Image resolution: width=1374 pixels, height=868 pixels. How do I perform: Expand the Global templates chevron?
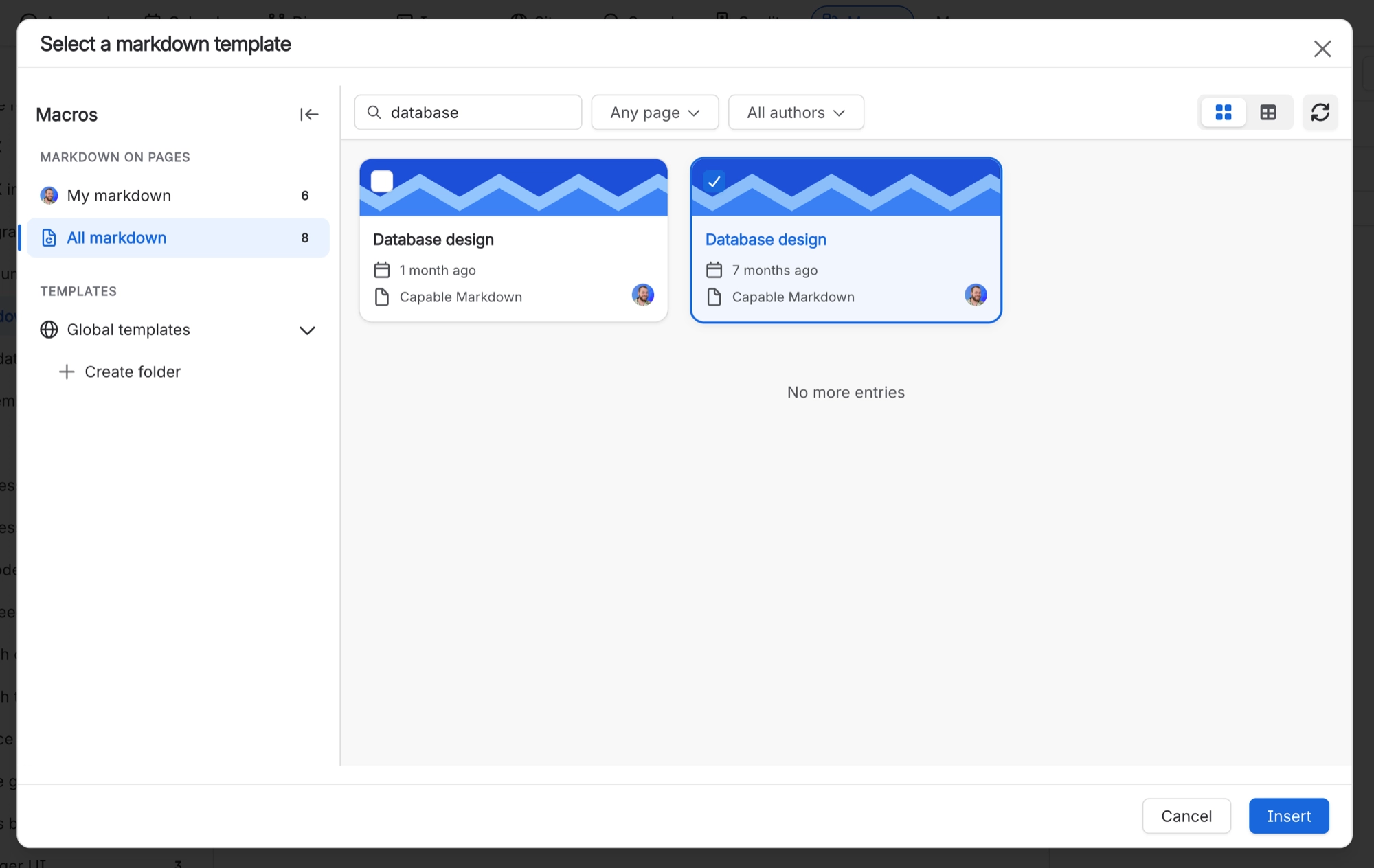(x=307, y=330)
